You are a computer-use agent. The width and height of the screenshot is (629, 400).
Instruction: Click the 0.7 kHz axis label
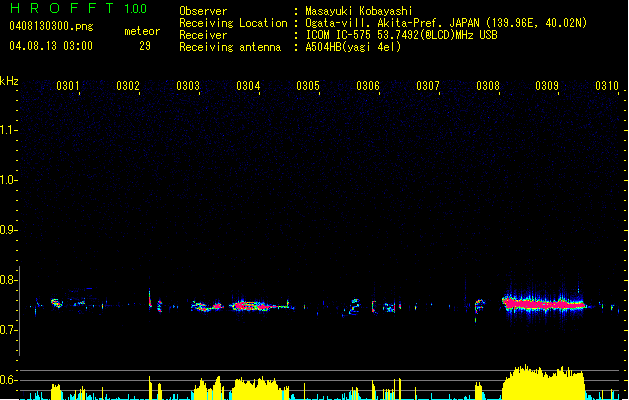click(7, 330)
